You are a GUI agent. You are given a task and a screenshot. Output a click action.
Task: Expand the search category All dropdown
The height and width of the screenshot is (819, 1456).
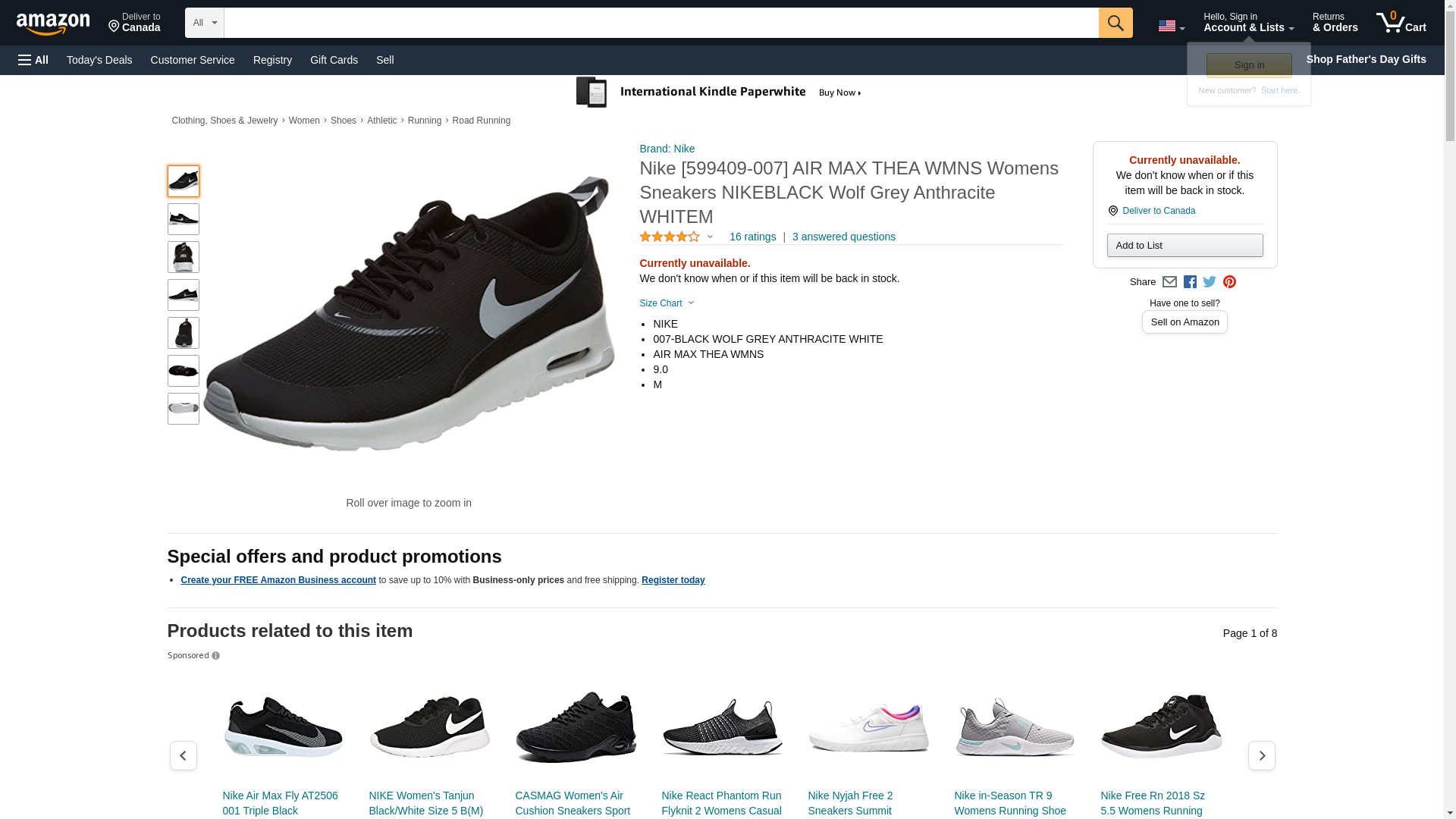click(204, 23)
